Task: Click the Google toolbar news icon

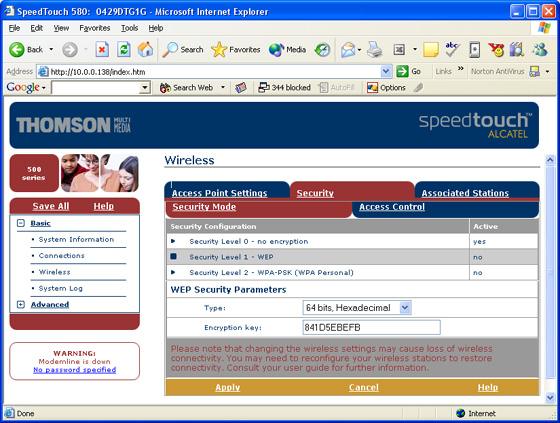Action: coord(241,88)
